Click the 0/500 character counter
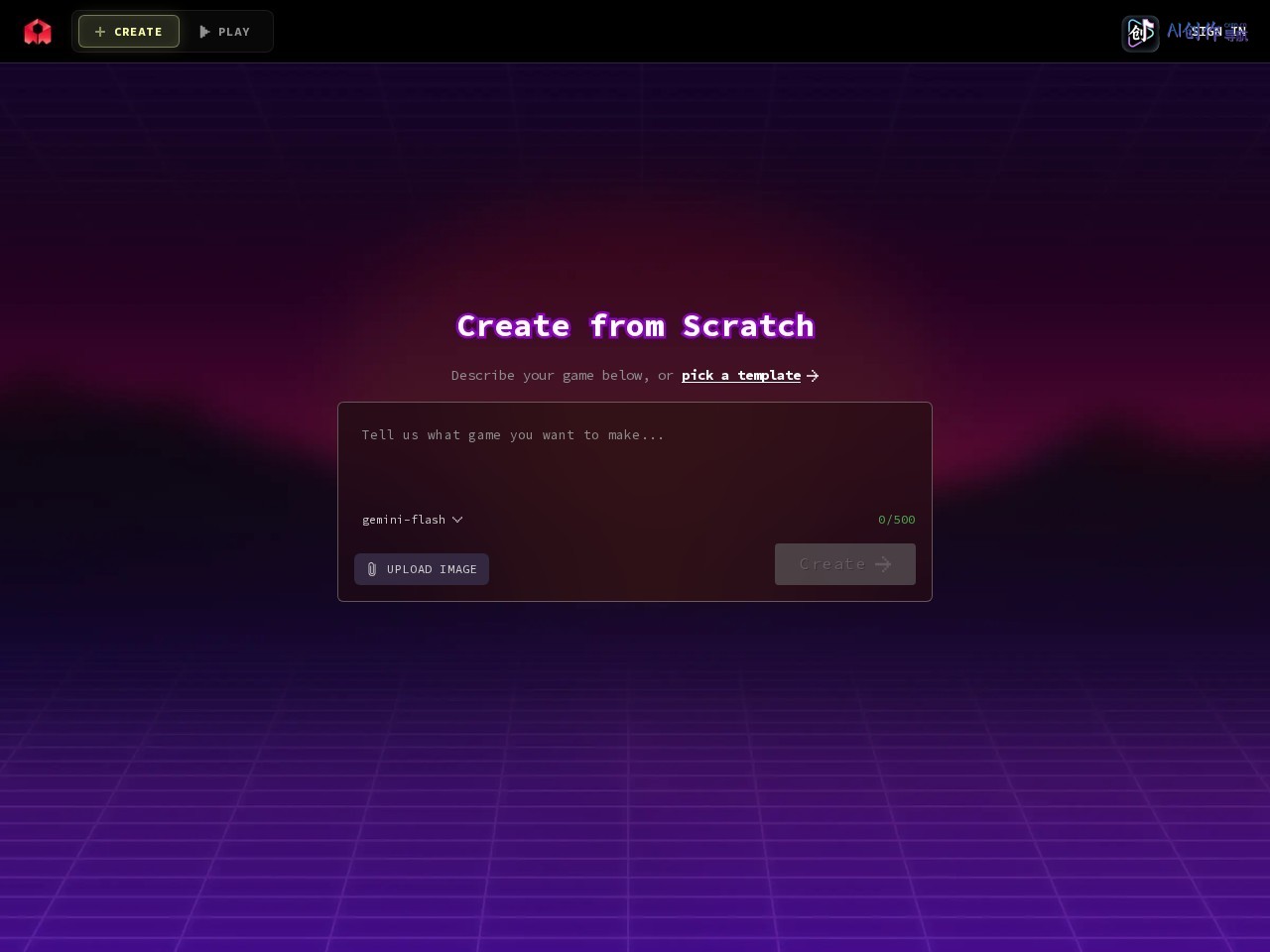 [897, 520]
